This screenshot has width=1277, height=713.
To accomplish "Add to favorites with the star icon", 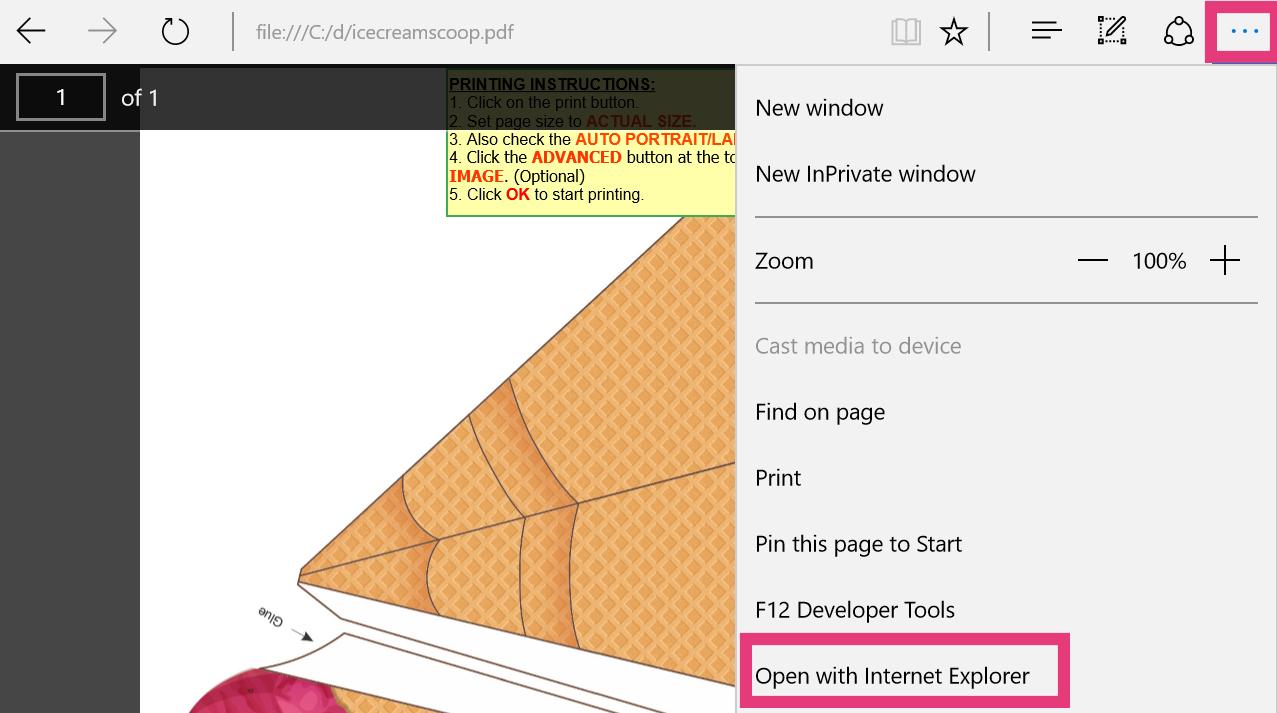I will (954, 32).
